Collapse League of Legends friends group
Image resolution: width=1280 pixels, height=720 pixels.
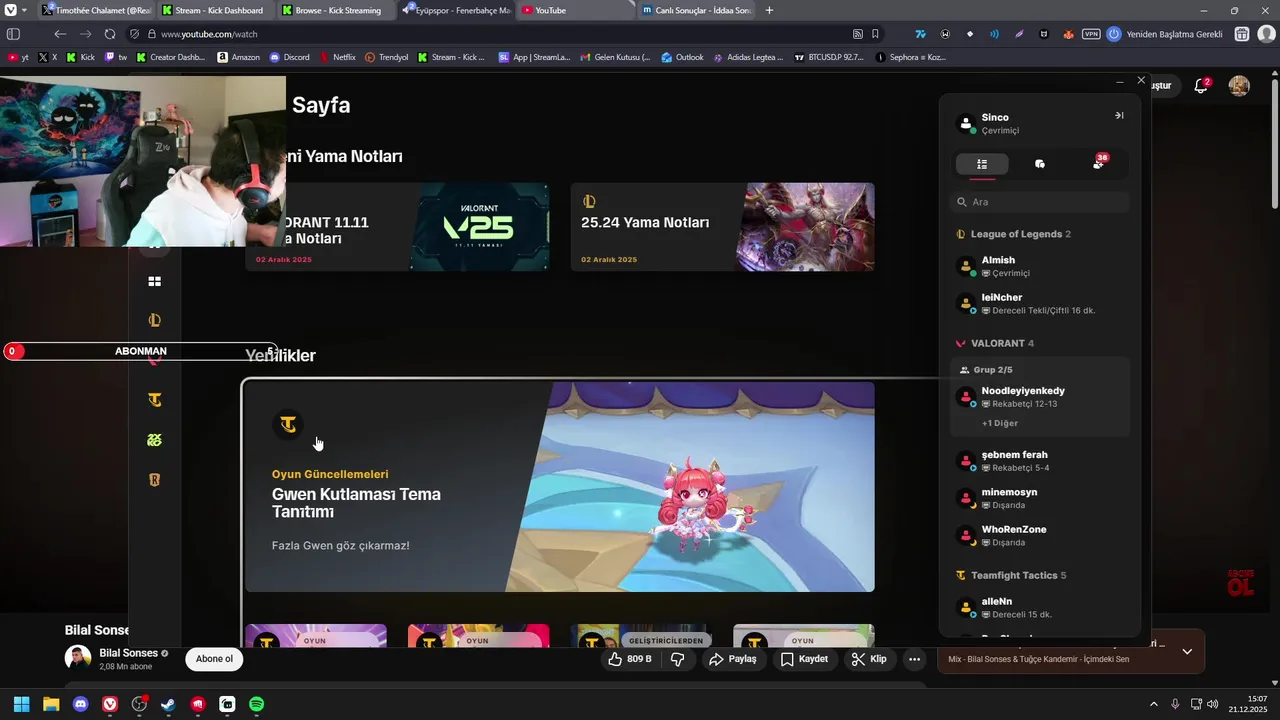click(1013, 234)
